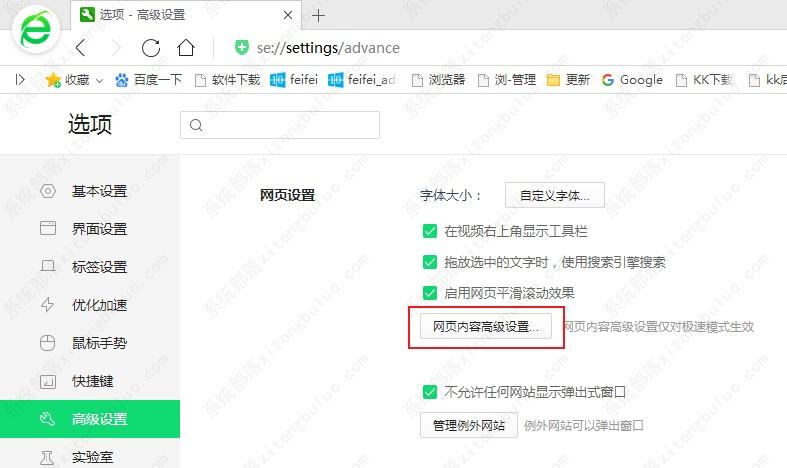Open a new tab with plus icon
Image resolution: width=787 pixels, height=468 pixels.
(319, 15)
